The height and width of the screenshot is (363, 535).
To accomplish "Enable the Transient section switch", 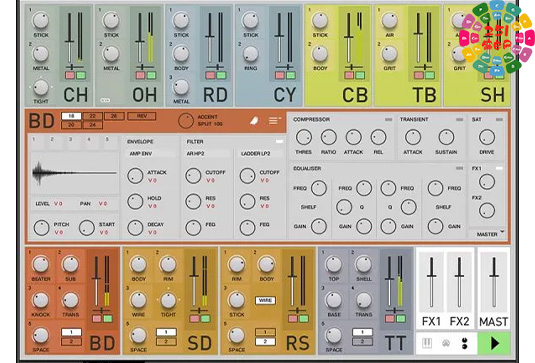I will [460, 119].
